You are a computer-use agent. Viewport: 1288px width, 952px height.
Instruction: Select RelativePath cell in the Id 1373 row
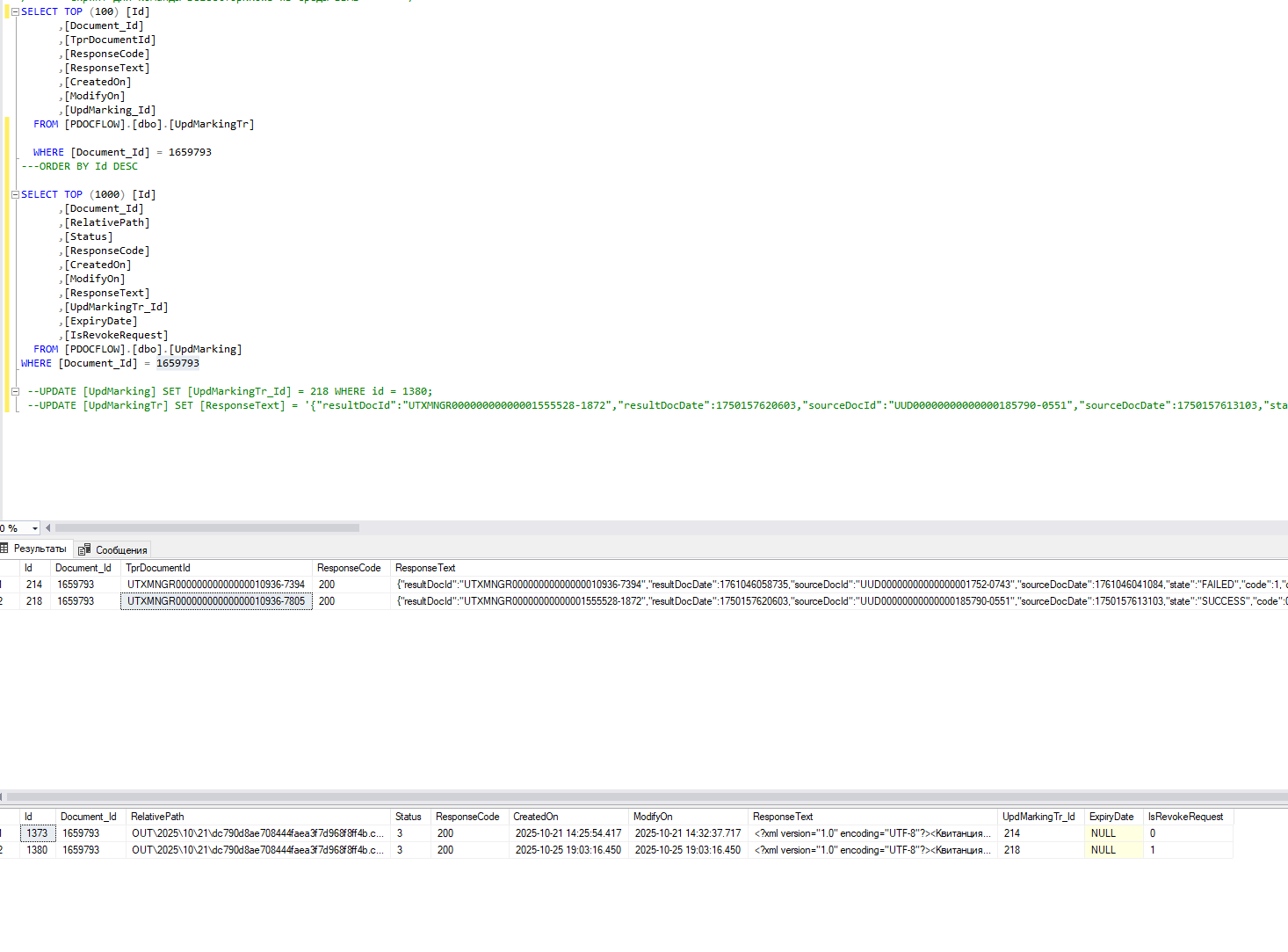click(x=257, y=833)
